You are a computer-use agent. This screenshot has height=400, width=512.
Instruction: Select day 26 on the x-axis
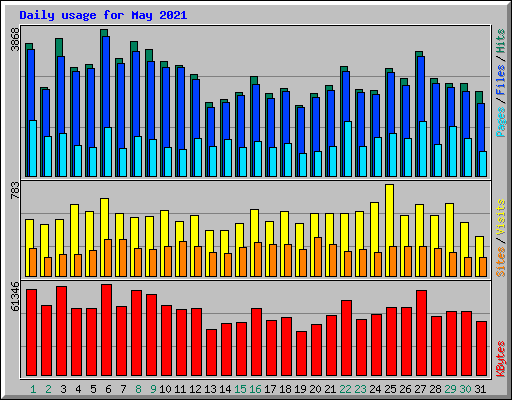pos(405,389)
